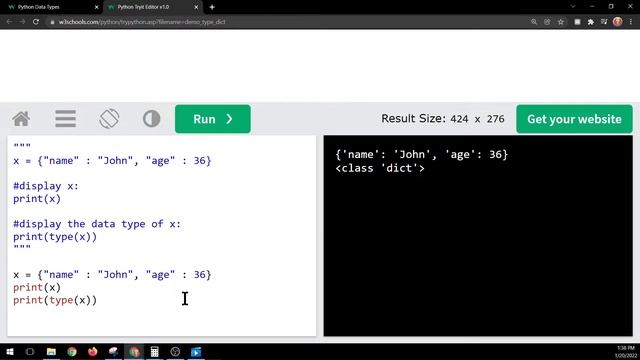Image resolution: width=640 pixels, height=360 pixels.
Task: Bookmark this page with star icon
Action: (561, 22)
